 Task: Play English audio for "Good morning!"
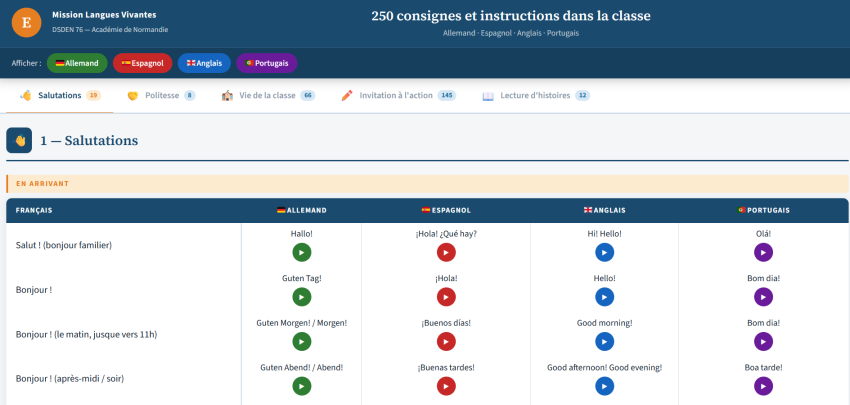click(604, 342)
